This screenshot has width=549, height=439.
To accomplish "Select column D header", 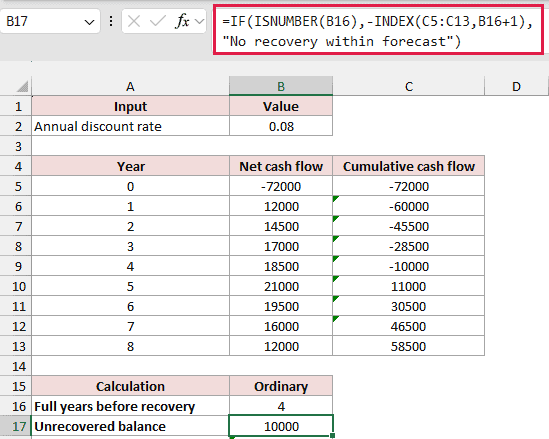I will pyautogui.click(x=516, y=86).
